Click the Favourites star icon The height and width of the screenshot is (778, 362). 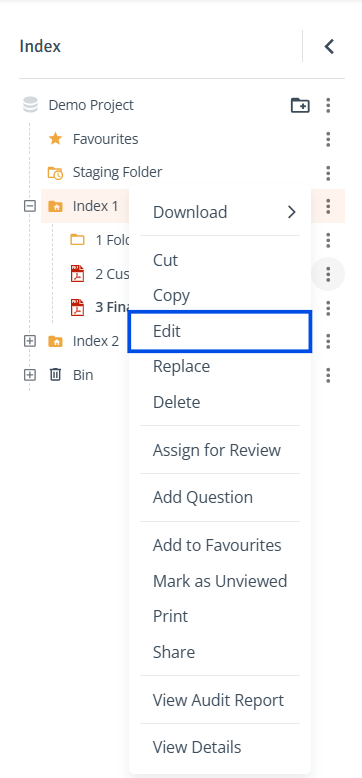click(x=55, y=139)
